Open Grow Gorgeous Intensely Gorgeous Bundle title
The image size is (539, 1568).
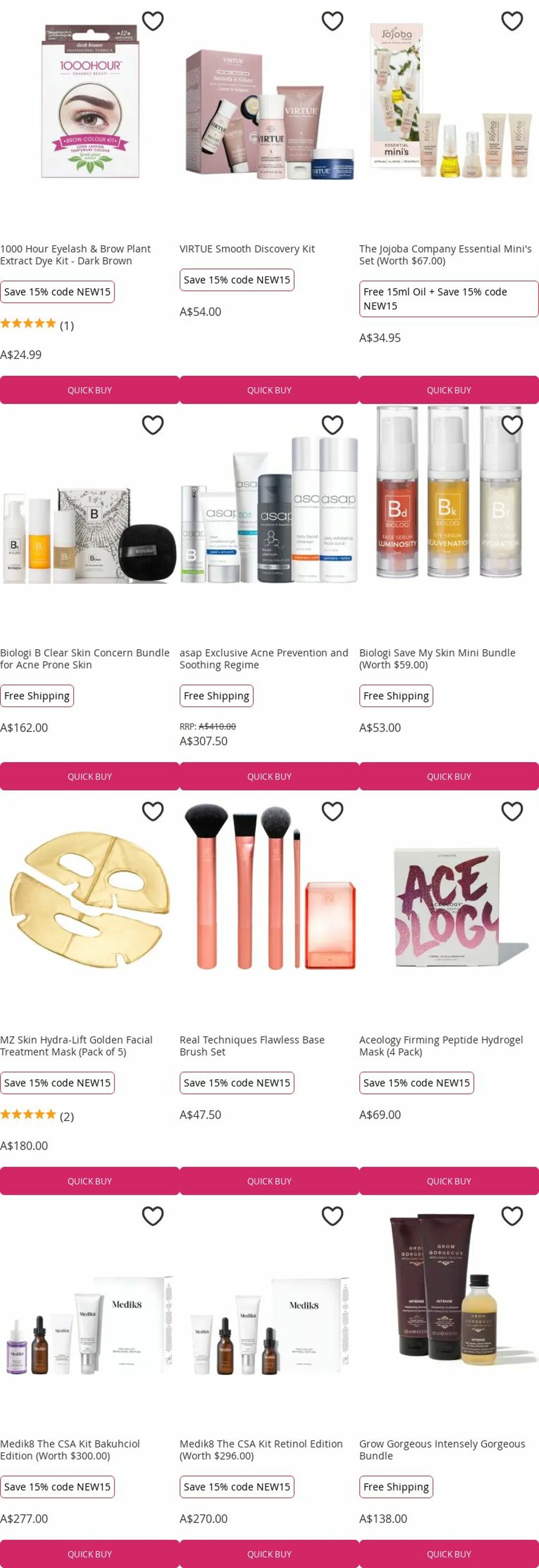coord(442,1449)
